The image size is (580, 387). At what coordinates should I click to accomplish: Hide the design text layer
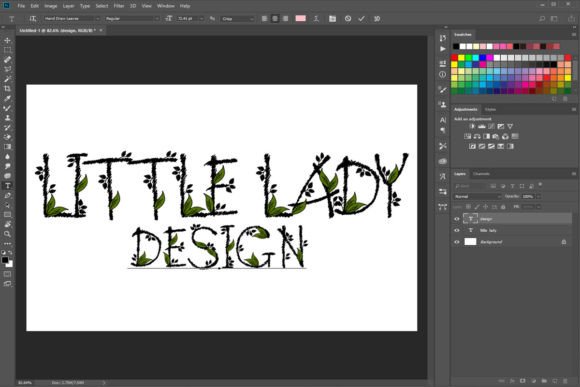click(457, 219)
